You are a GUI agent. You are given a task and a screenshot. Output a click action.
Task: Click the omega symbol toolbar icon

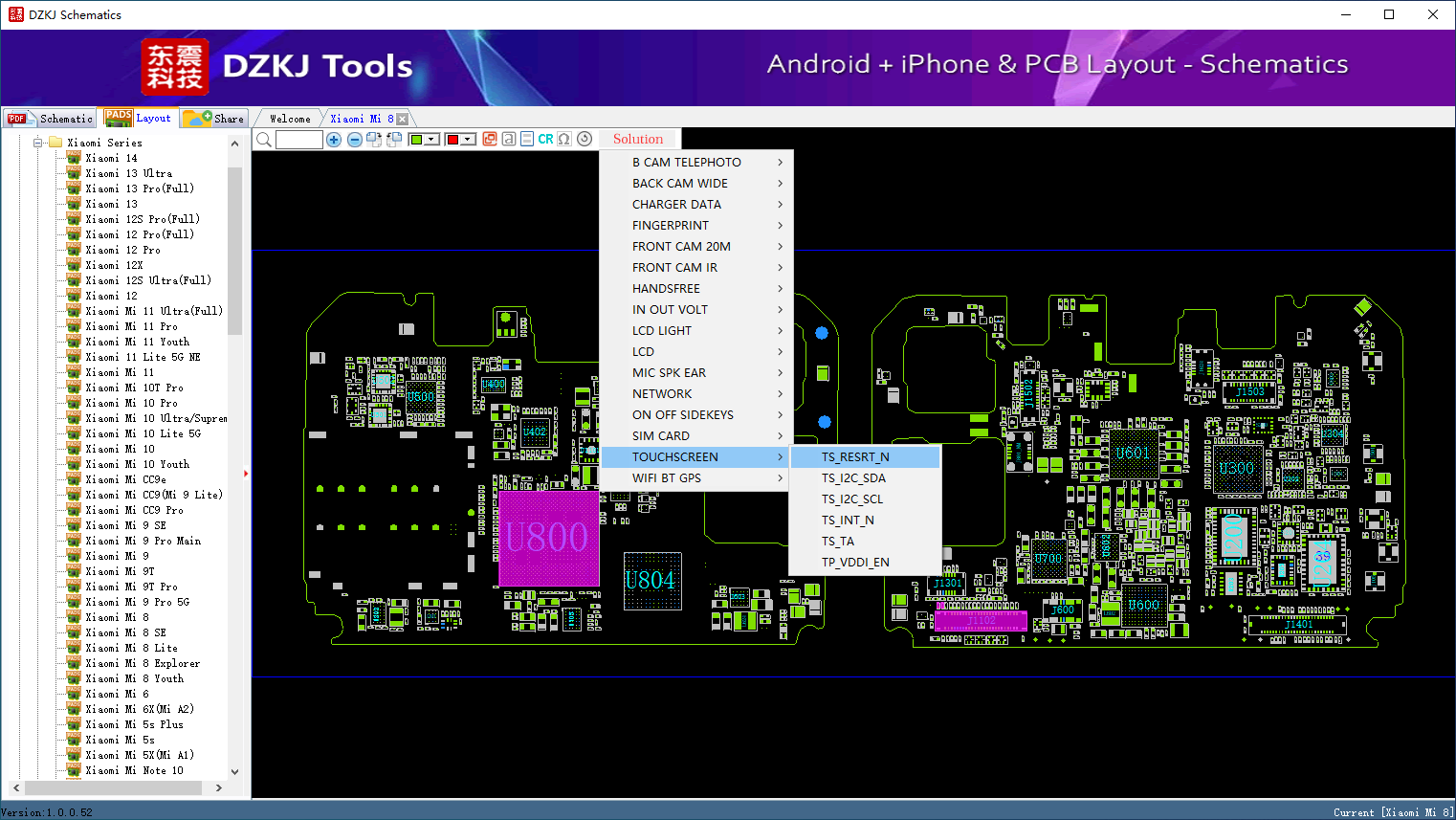(564, 139)
